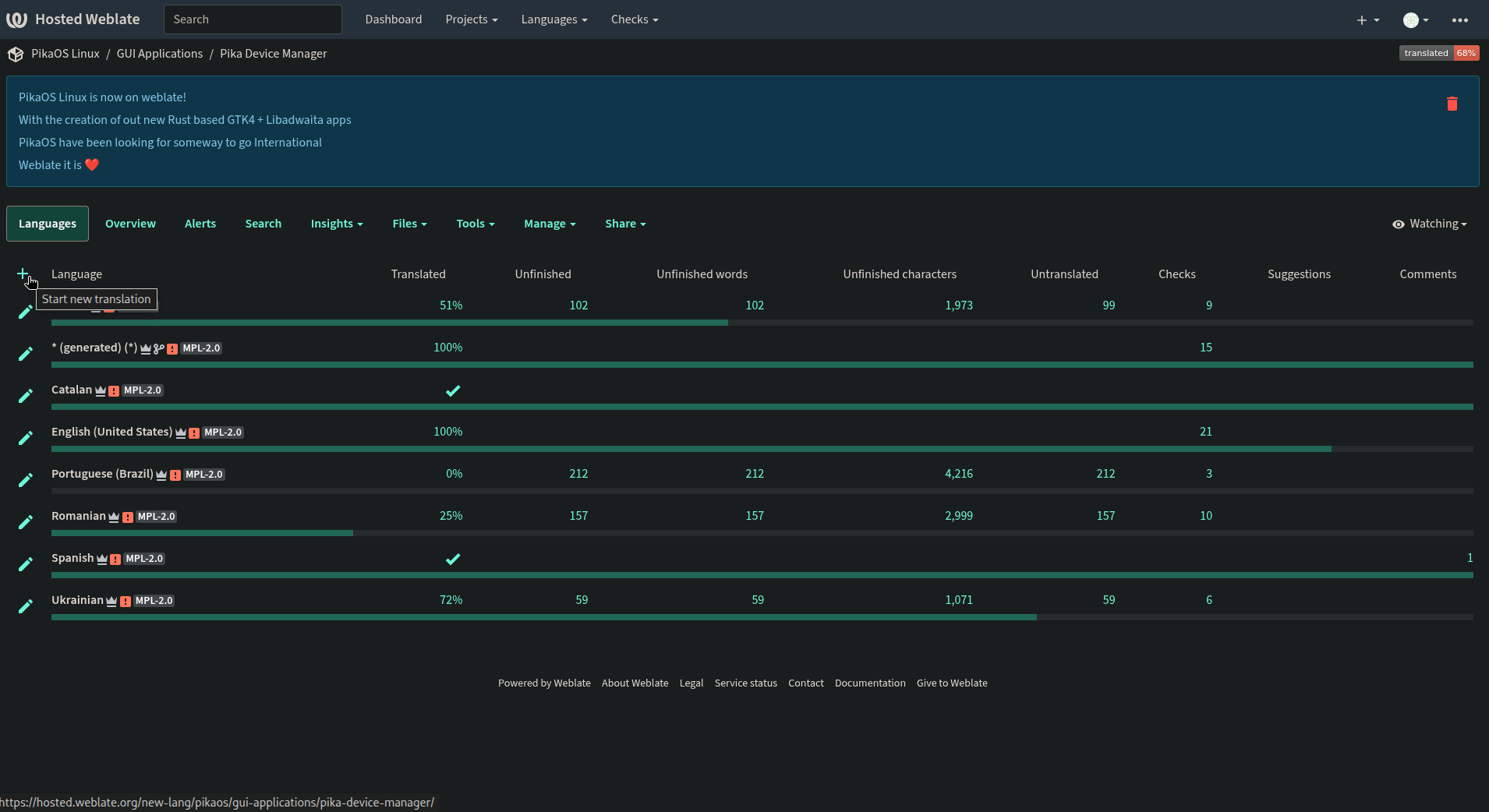
Task: Click the Romanian translation progress bar
Action: point(762,533)
